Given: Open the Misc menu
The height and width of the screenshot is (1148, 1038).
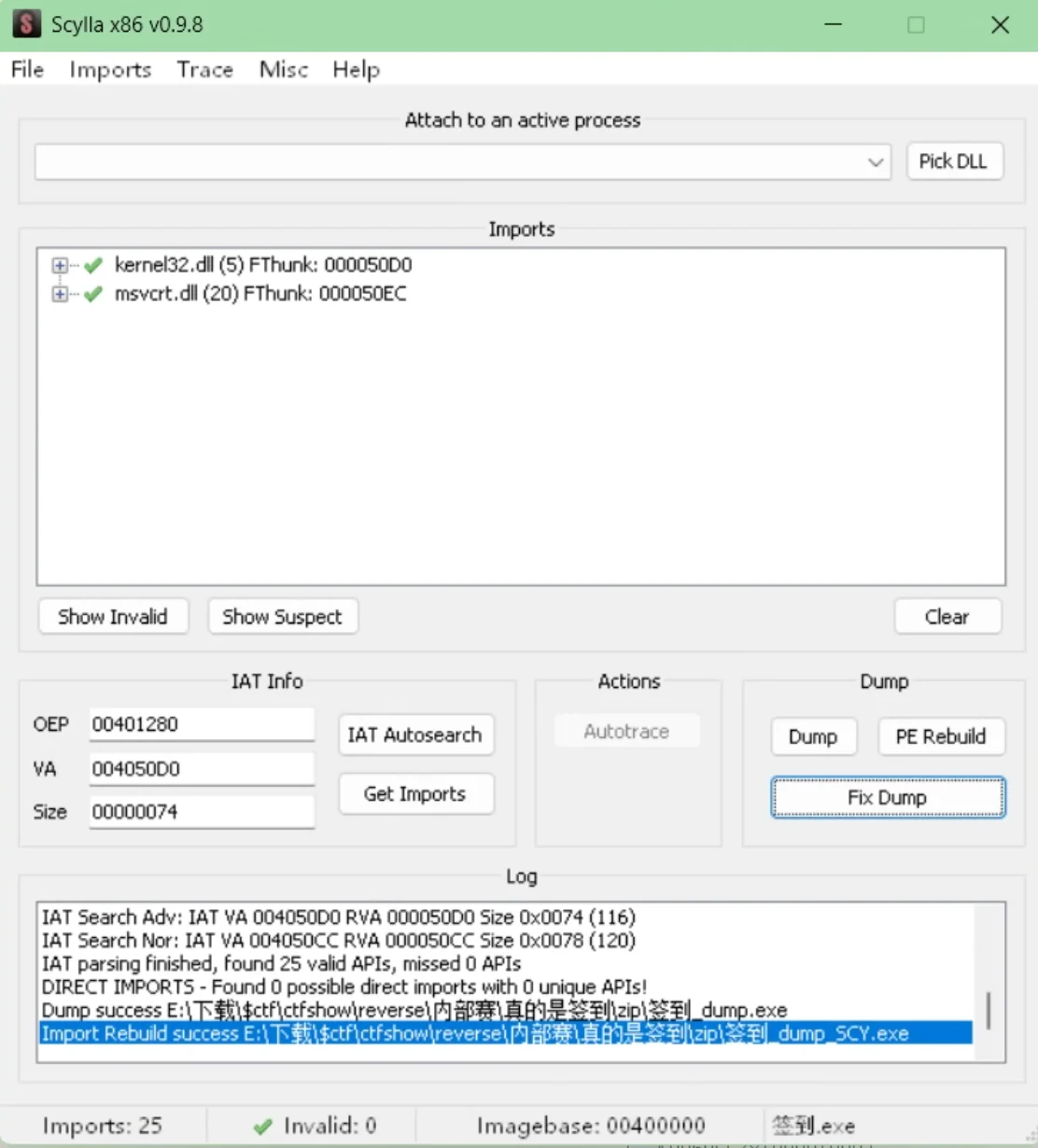Looking at the screenshot, I should [284, 70].
